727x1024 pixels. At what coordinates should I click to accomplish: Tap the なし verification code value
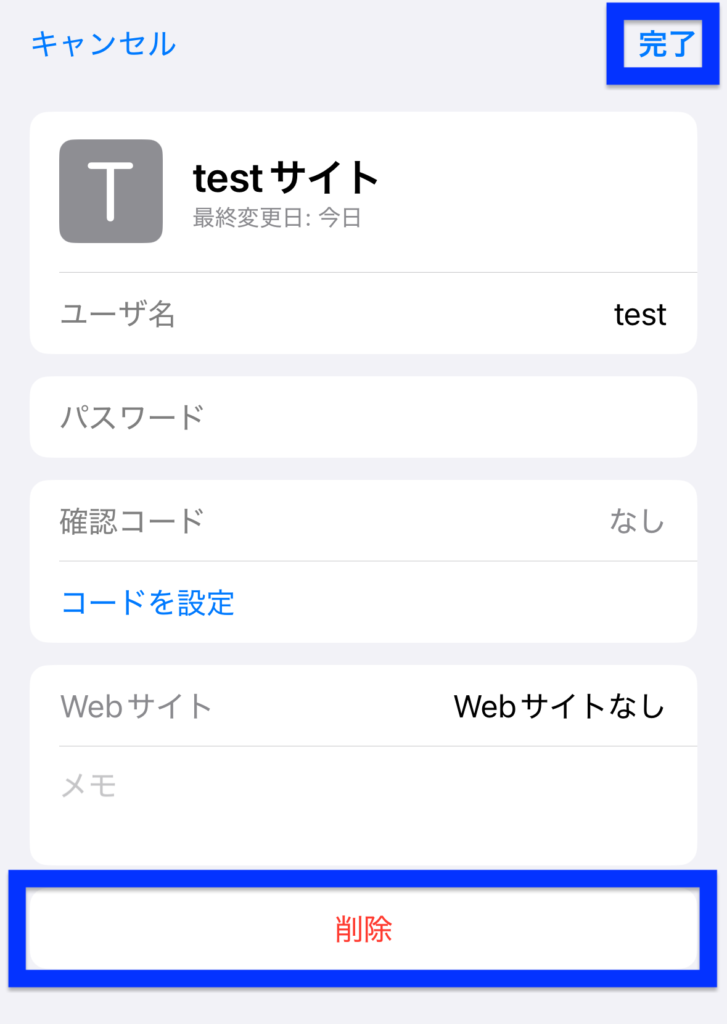coord(638,521)
